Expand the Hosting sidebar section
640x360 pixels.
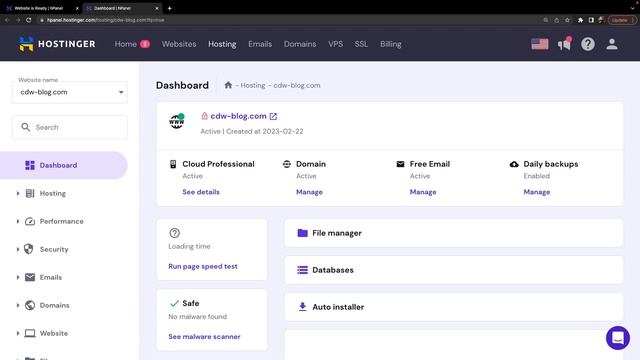[18, 193]
